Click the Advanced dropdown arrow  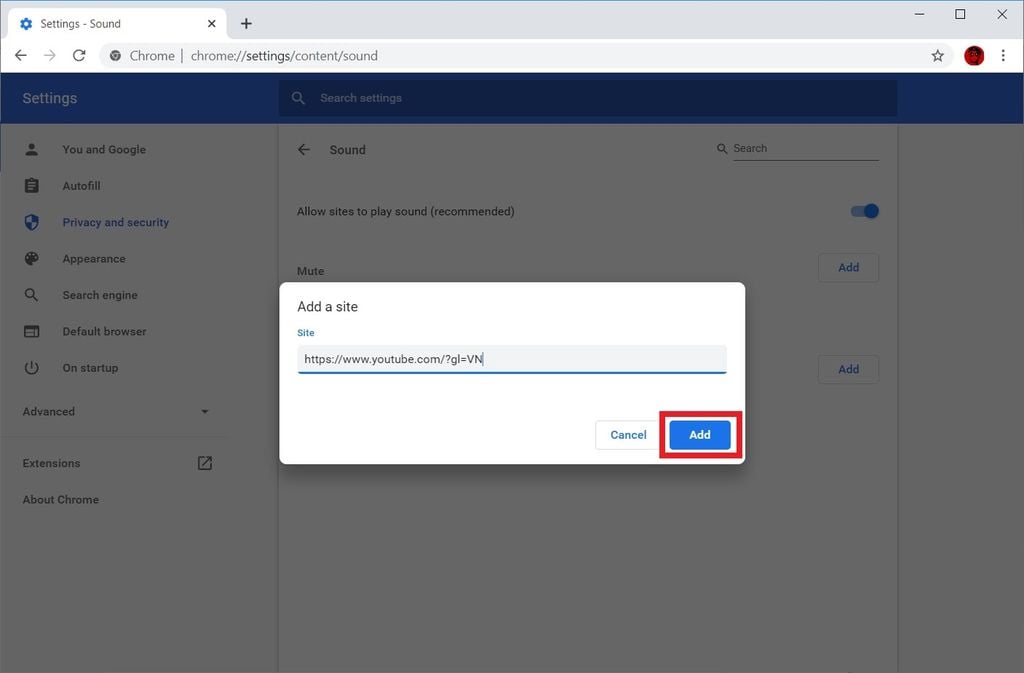(205, 412)
